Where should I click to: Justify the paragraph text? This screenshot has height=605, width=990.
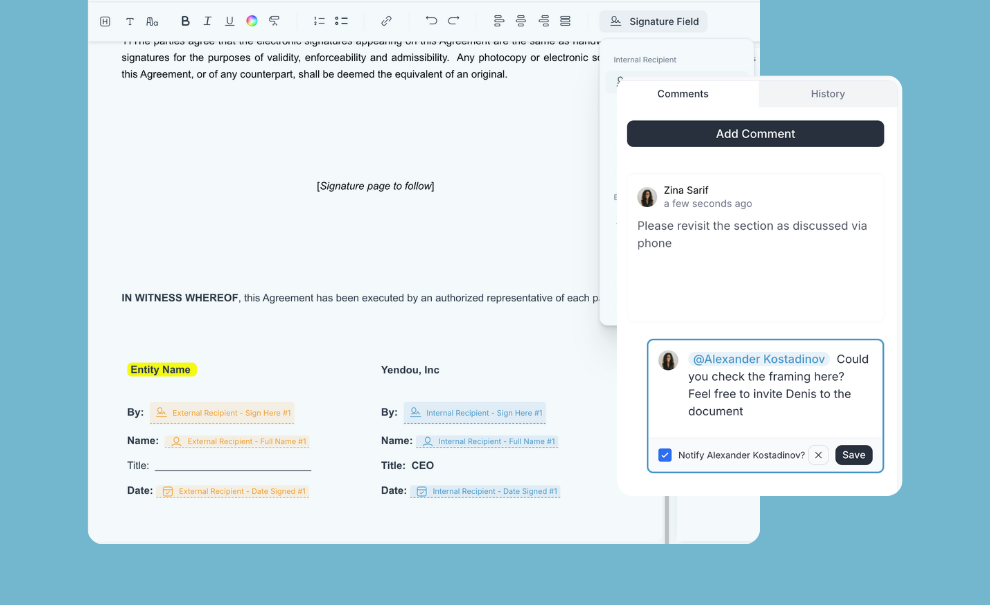click(x=565, y=21)
